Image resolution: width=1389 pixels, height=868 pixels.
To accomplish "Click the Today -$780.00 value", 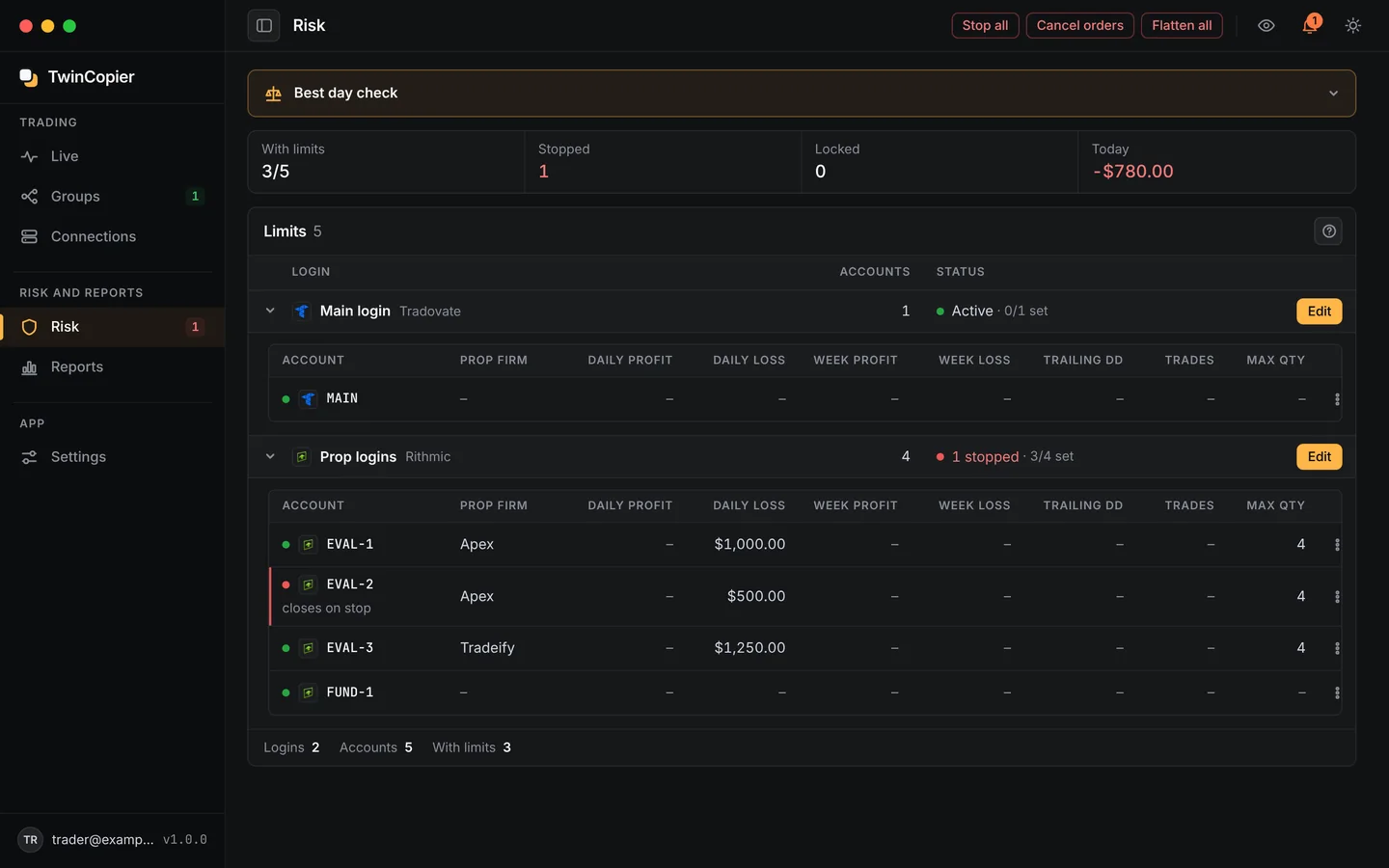I will pyautogui.click(x=1132, y=172).
